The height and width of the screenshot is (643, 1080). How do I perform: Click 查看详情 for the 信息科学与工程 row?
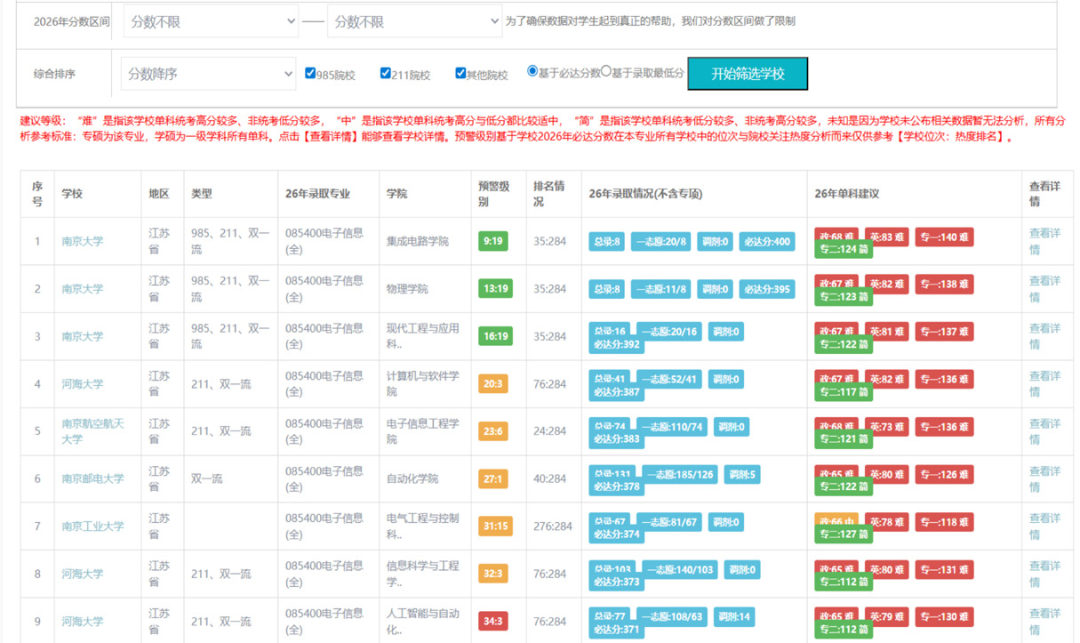1044,573
